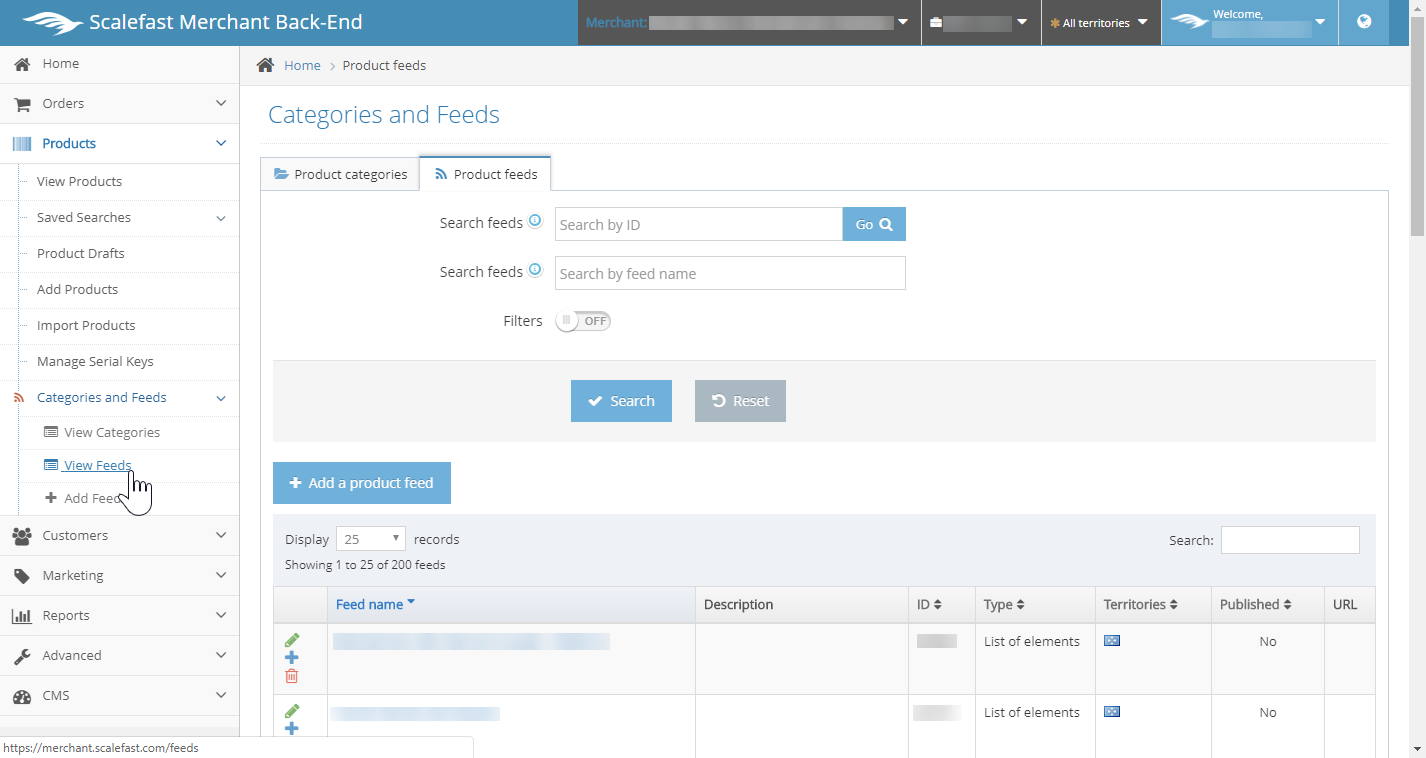Expand the Orders sidebar menu
Screen dimensions: 1426x758
point(120,104)
